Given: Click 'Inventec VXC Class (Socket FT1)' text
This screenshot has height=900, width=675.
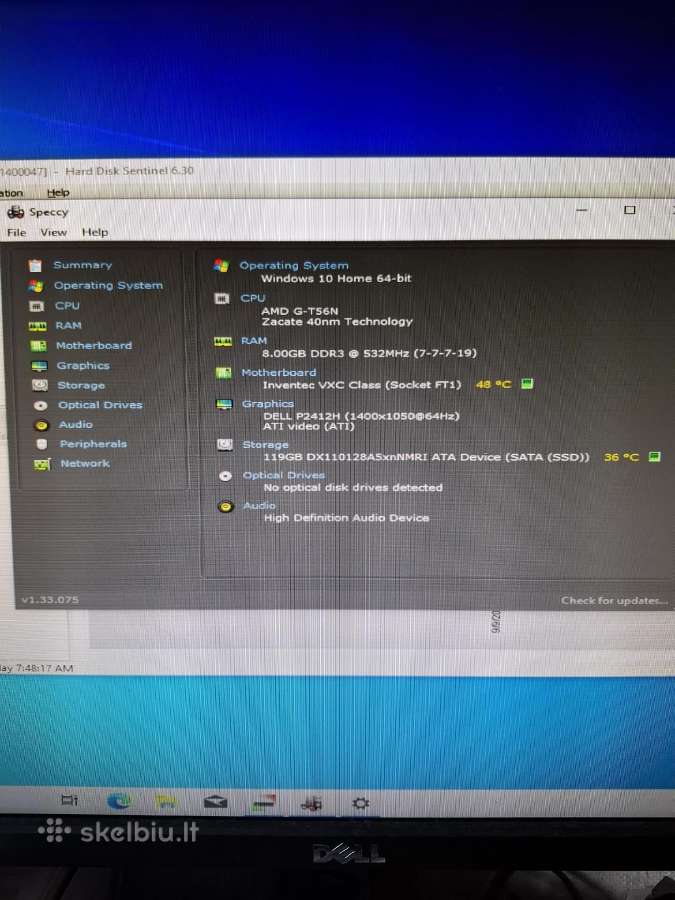Looking at the screenshot, I should click(362, 385).
